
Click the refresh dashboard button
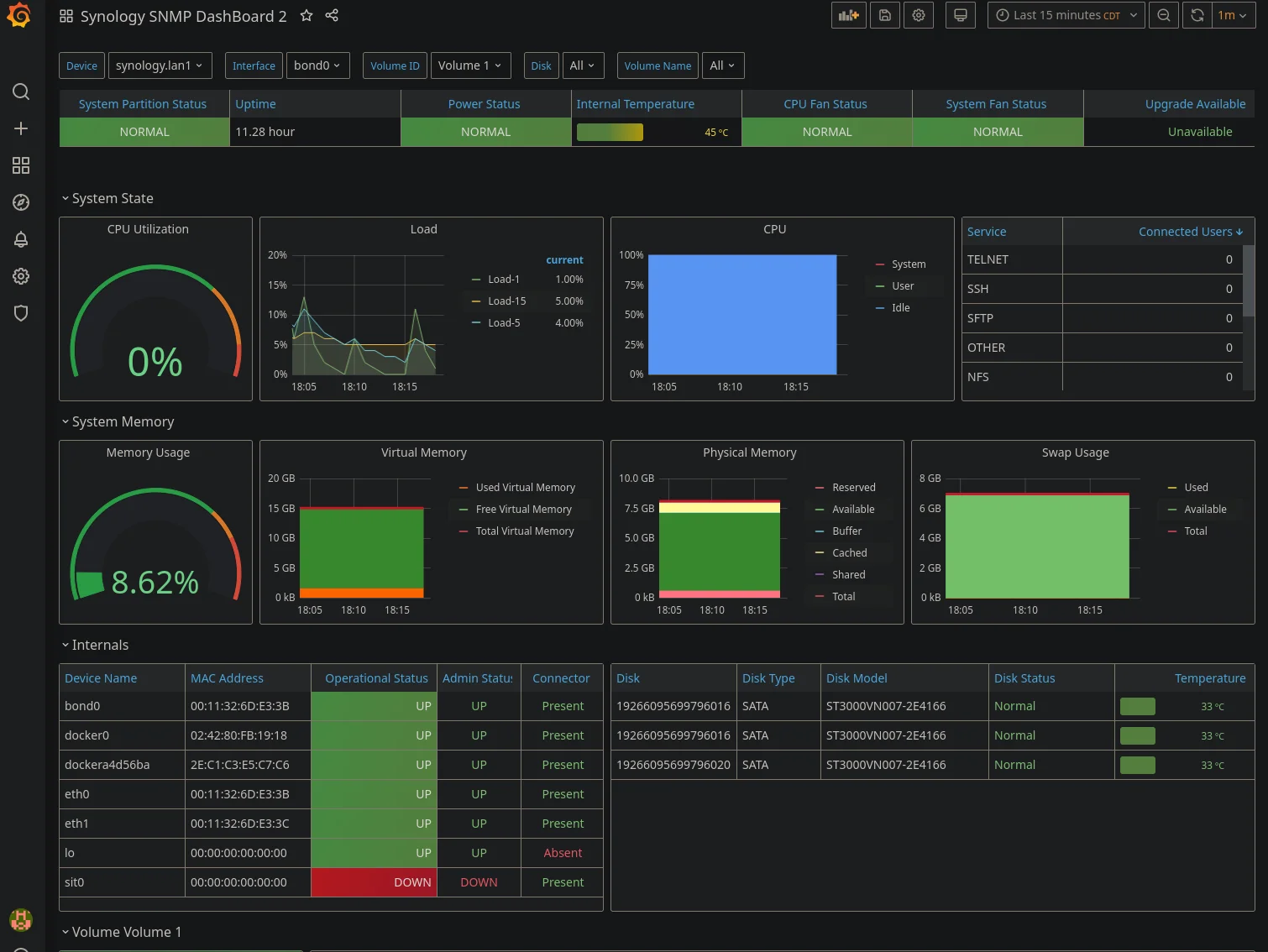(1197, 15)
